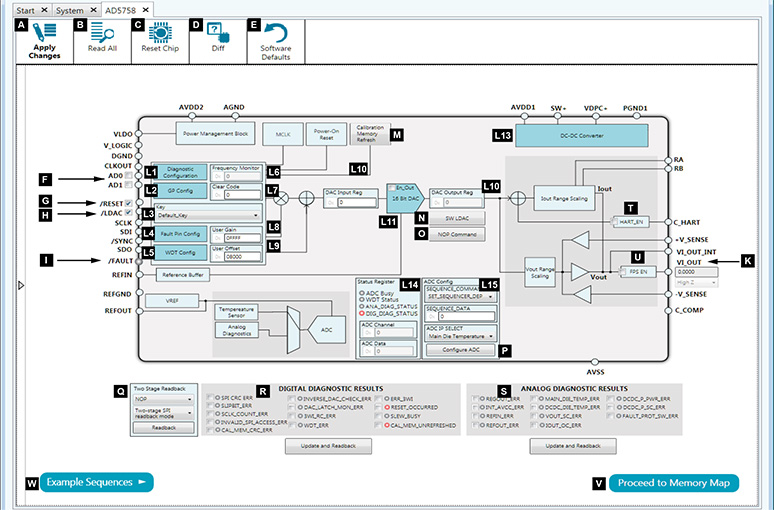This screenshot has height=510, width=774.
Task: Toggle the FPS EN checkbox
Action: click(x=623, y=272)
